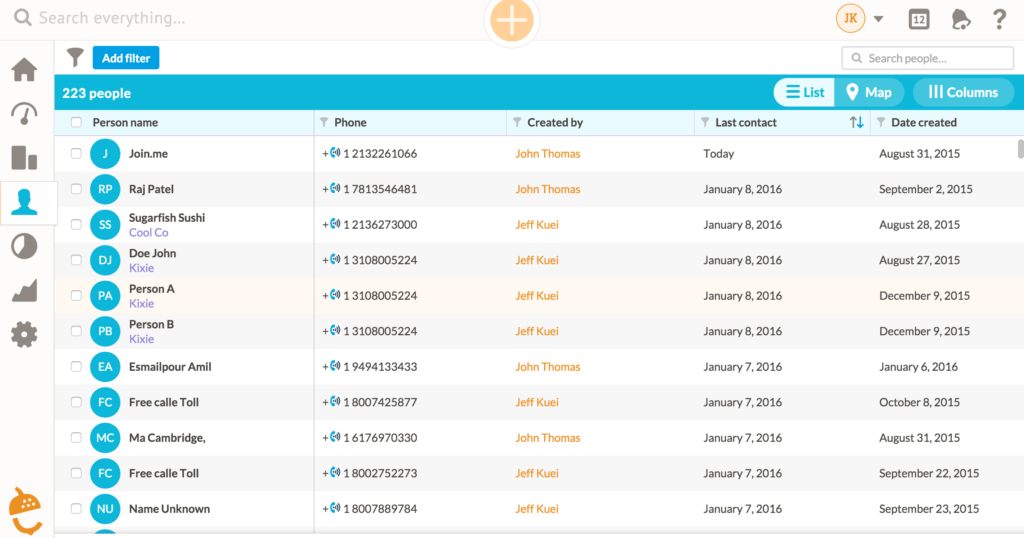Image resolution: width=1024 pixels, height=538 pixels.
Task: Open the companies building icon in the sidebar
Action: tap(24, 157)
